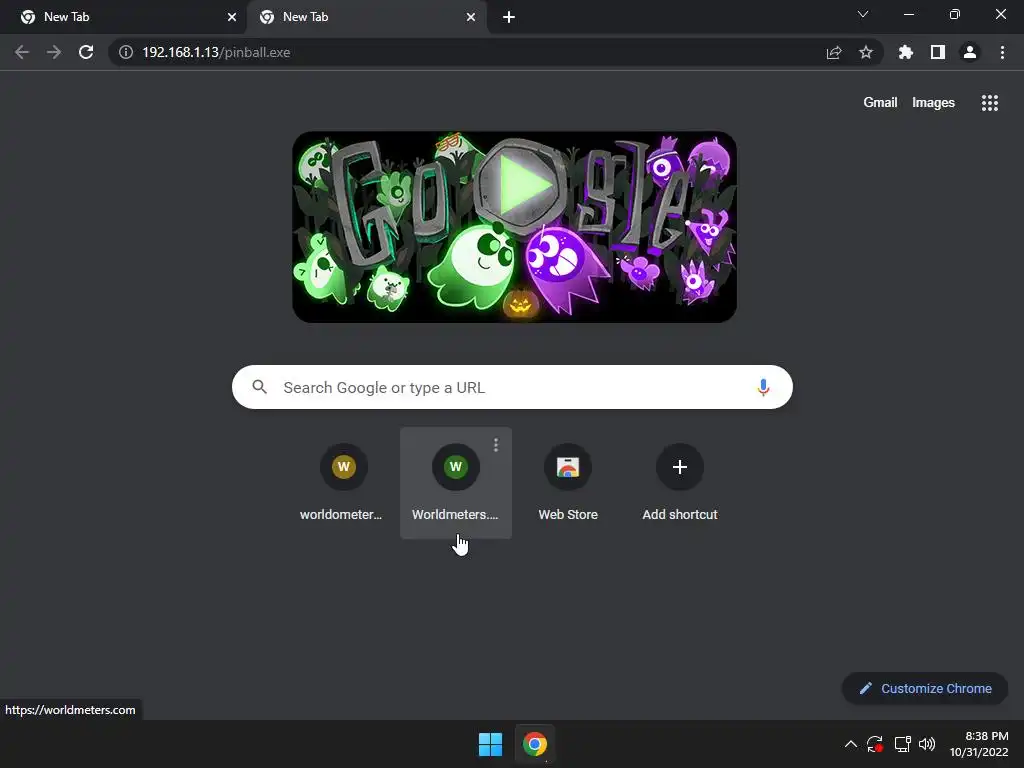Switch to the first New Tab

125,17
